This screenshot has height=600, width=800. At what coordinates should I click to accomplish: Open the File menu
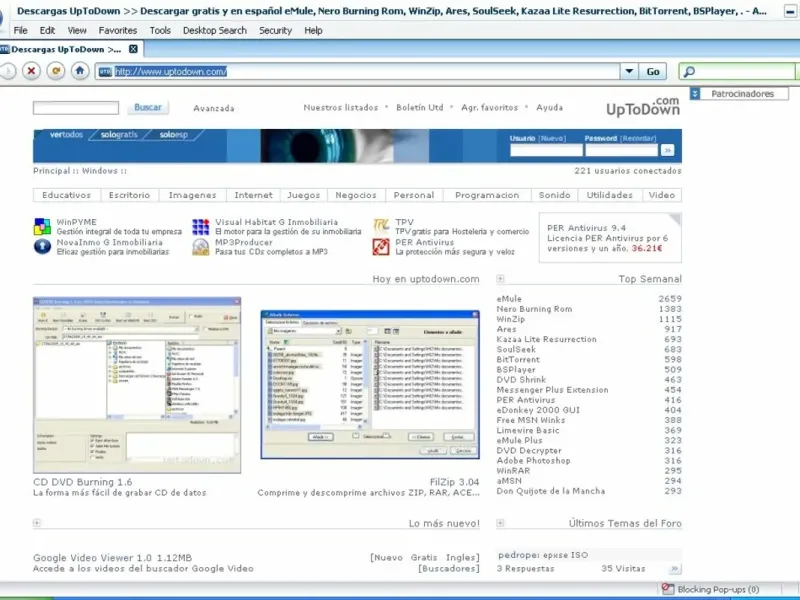(x=20, y=31)
